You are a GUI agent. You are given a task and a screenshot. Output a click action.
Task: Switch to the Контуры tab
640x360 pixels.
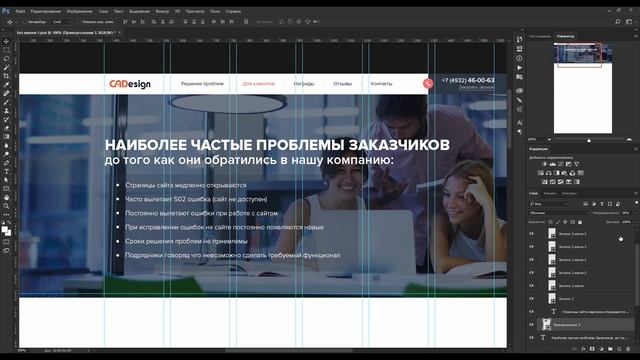(x=569, y=193)
